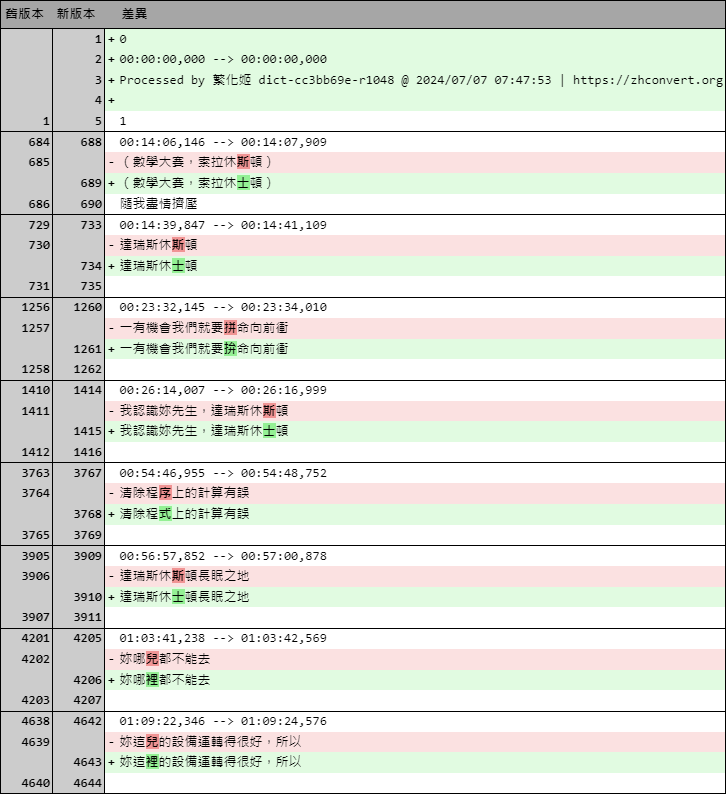726x794 pixels.
Task: Click timestamp 01:09:22,346 --> 01:09:24,576
Action: [223, 722]
